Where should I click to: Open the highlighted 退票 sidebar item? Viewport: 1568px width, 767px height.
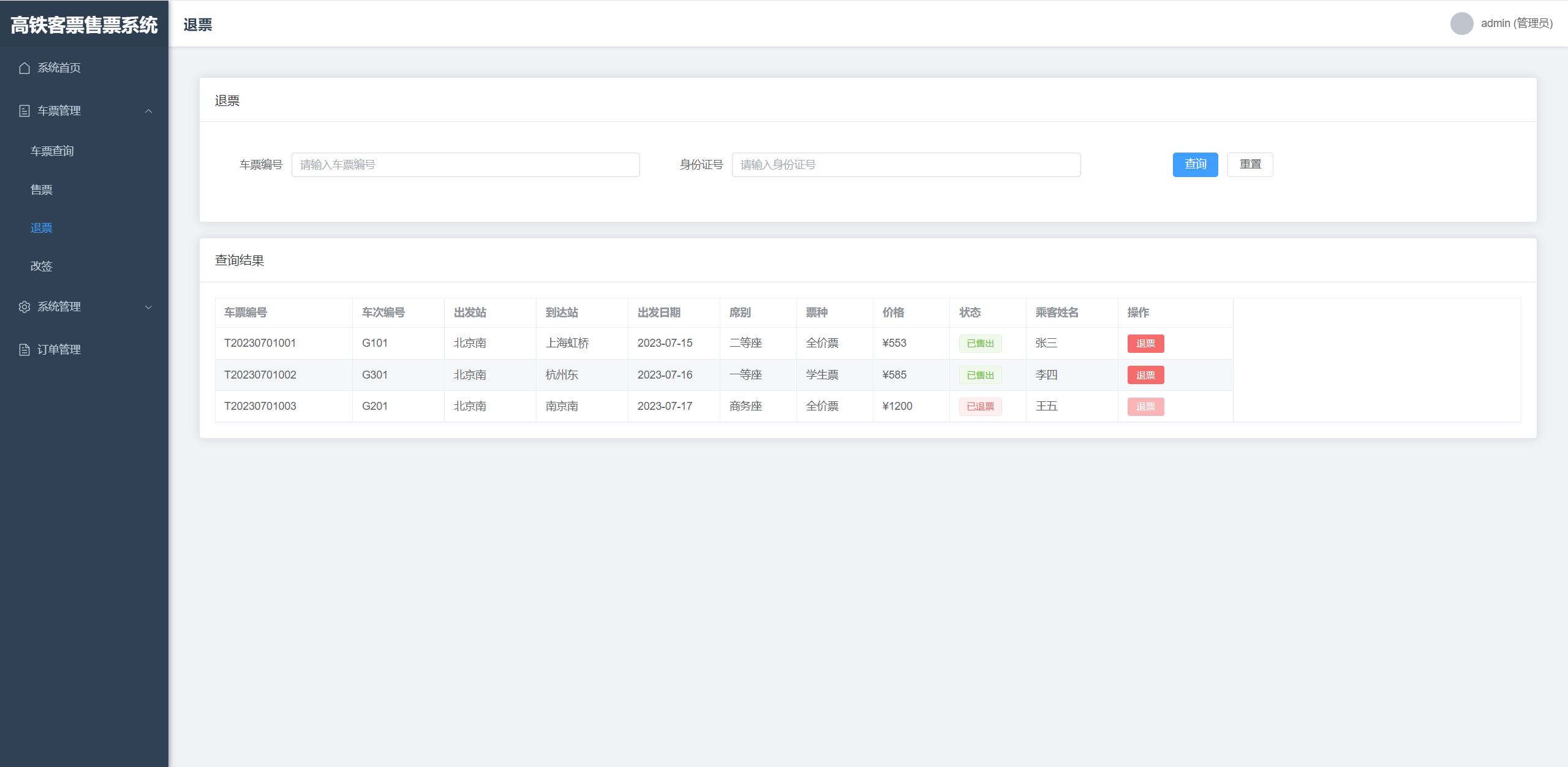coord(42,228)
